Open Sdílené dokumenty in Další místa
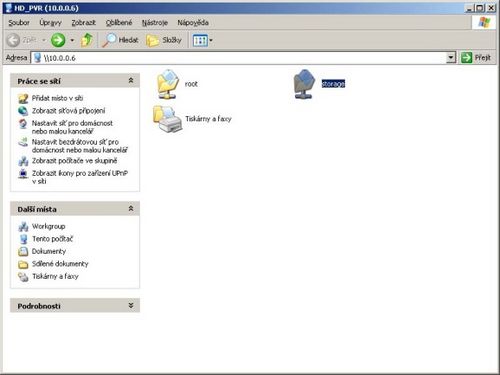 pyautogui.click(x=60, y=264)
